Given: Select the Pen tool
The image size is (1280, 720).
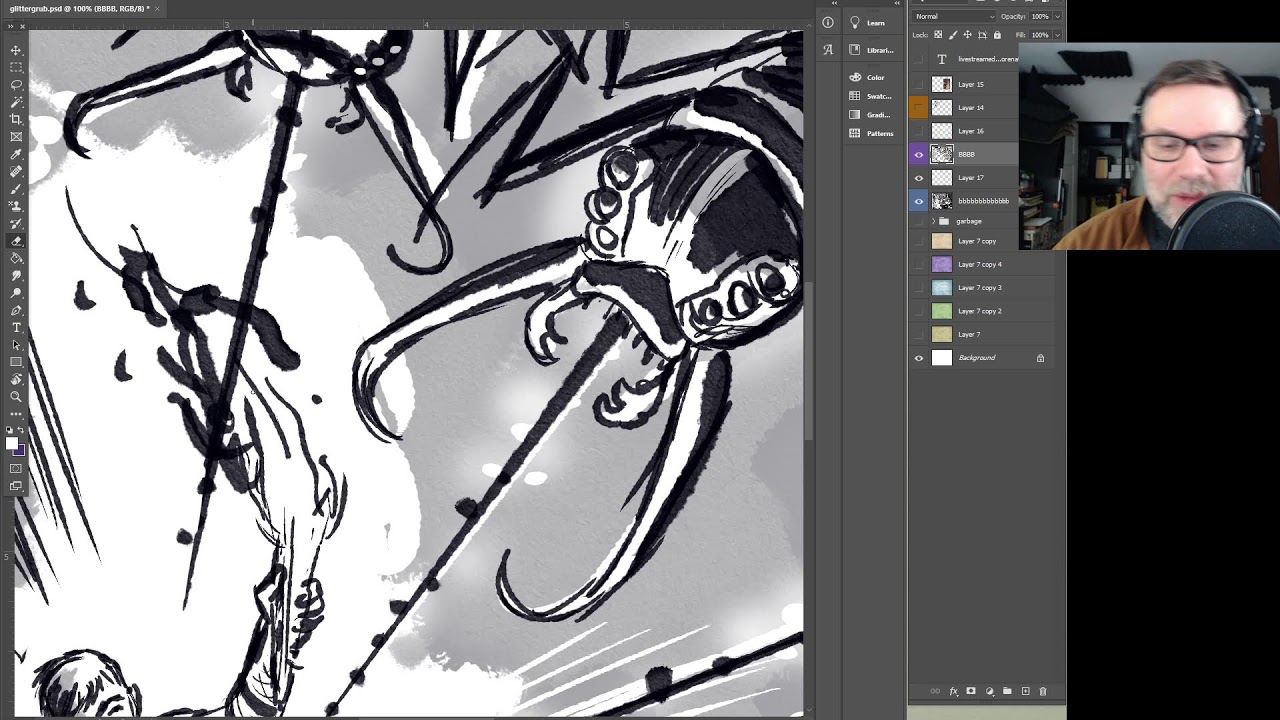Looking at the screenshot, I should coord(16,310).
